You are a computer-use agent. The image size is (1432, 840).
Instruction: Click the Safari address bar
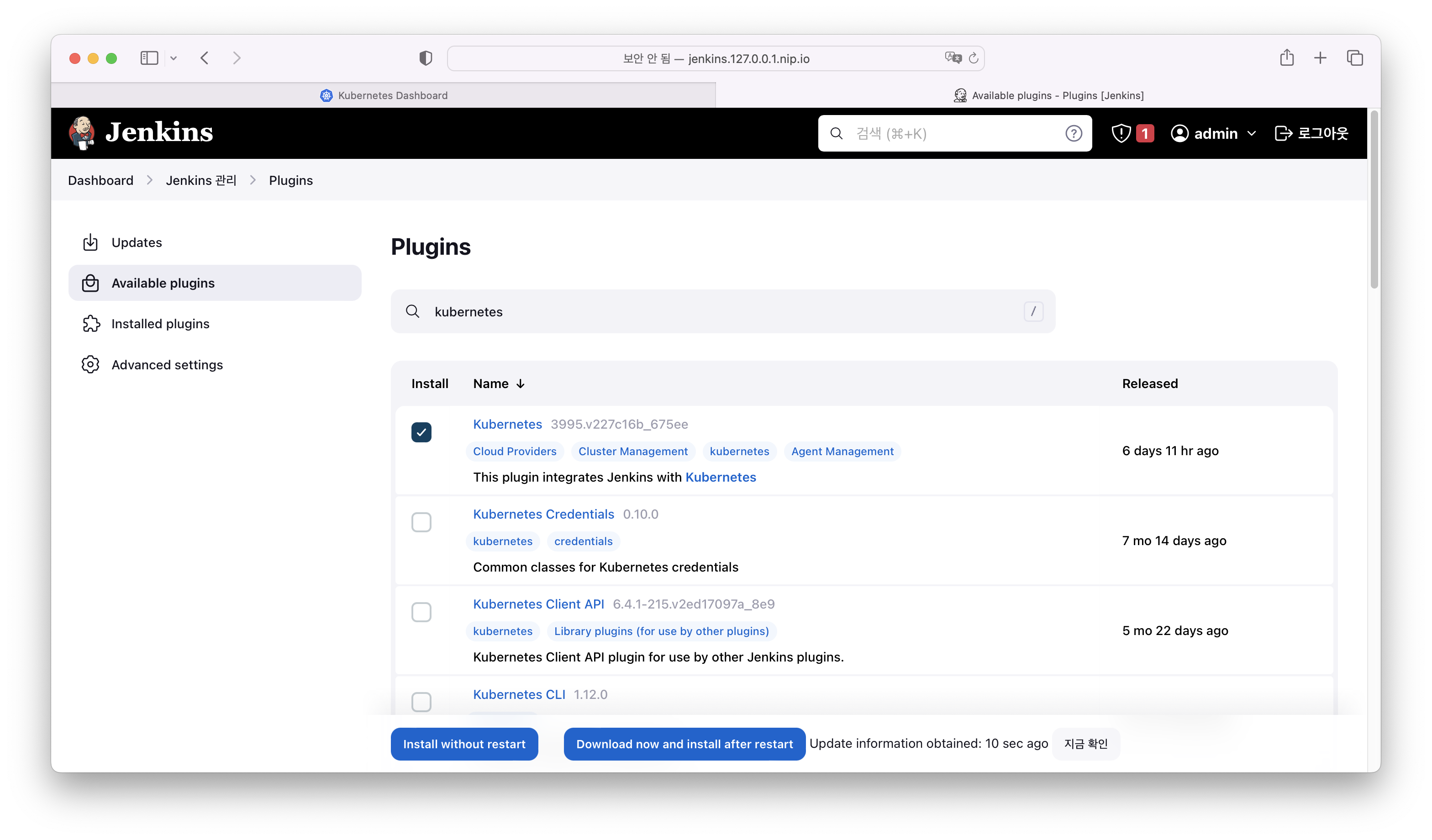pyautogui.click(x=716, y=58)
